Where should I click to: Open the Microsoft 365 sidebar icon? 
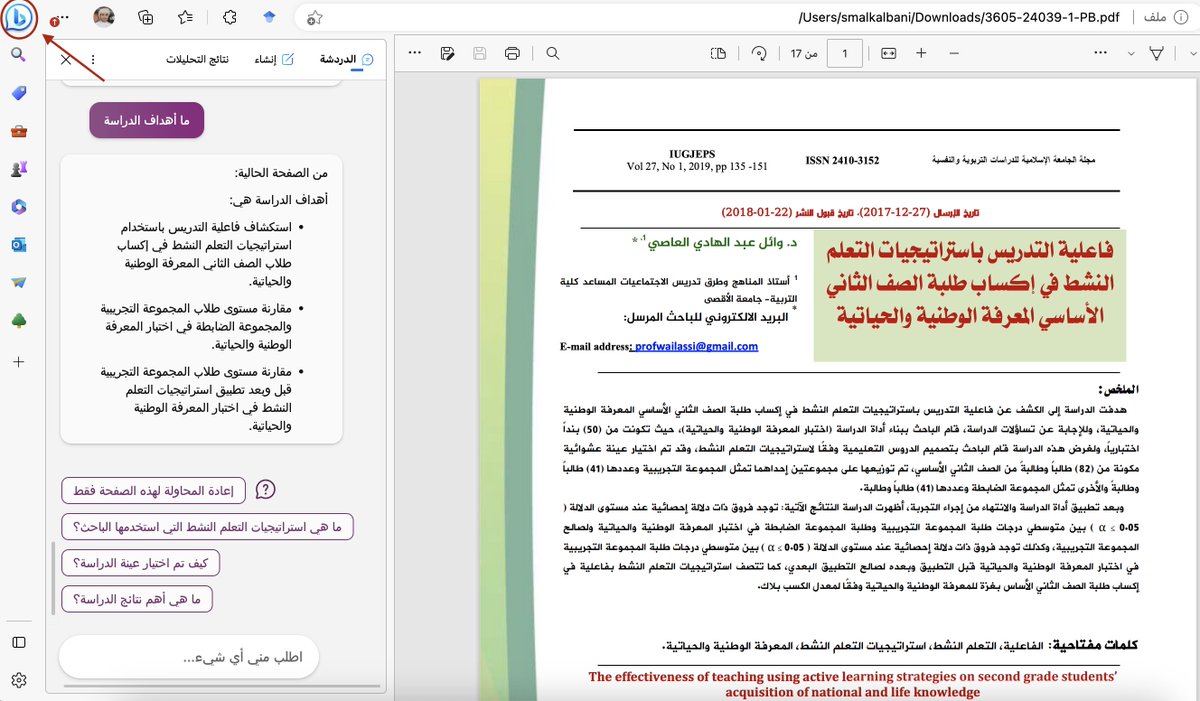pyautogui.click(x=18, y=206)
